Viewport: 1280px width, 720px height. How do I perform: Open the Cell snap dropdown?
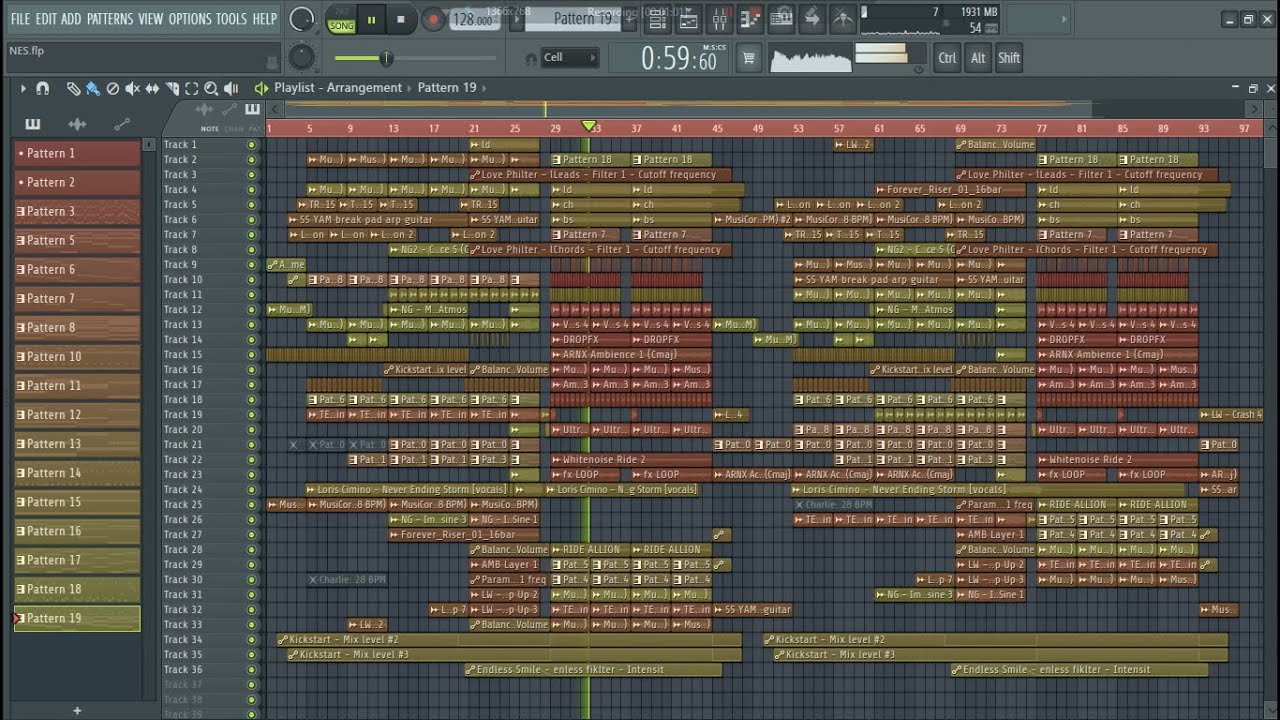569,58
